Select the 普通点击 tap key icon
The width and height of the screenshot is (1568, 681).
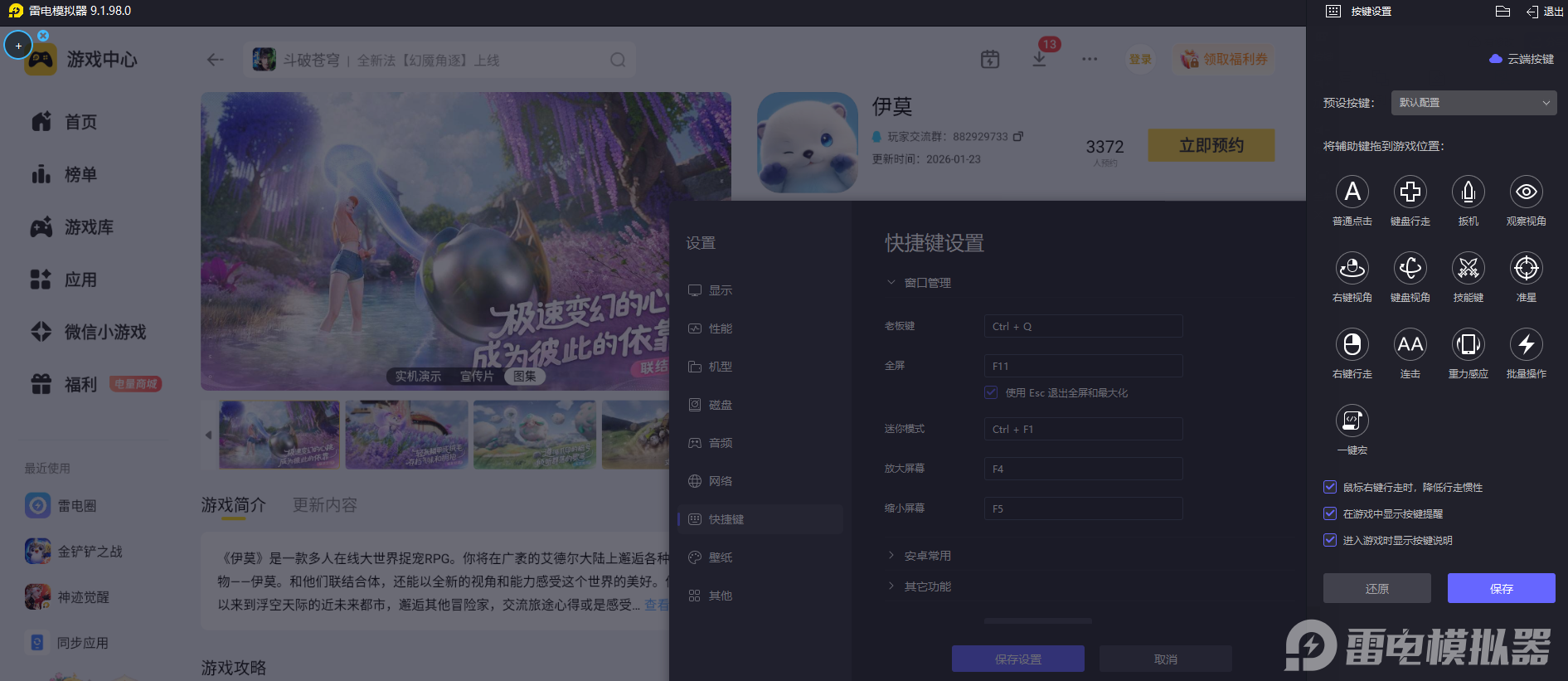[1352, 192]
